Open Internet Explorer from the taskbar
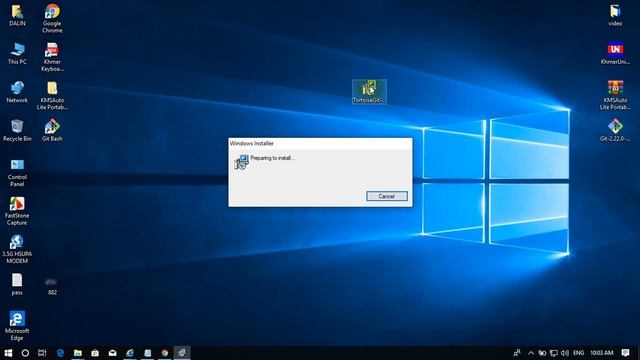640x360 pixels. [130, 353]
